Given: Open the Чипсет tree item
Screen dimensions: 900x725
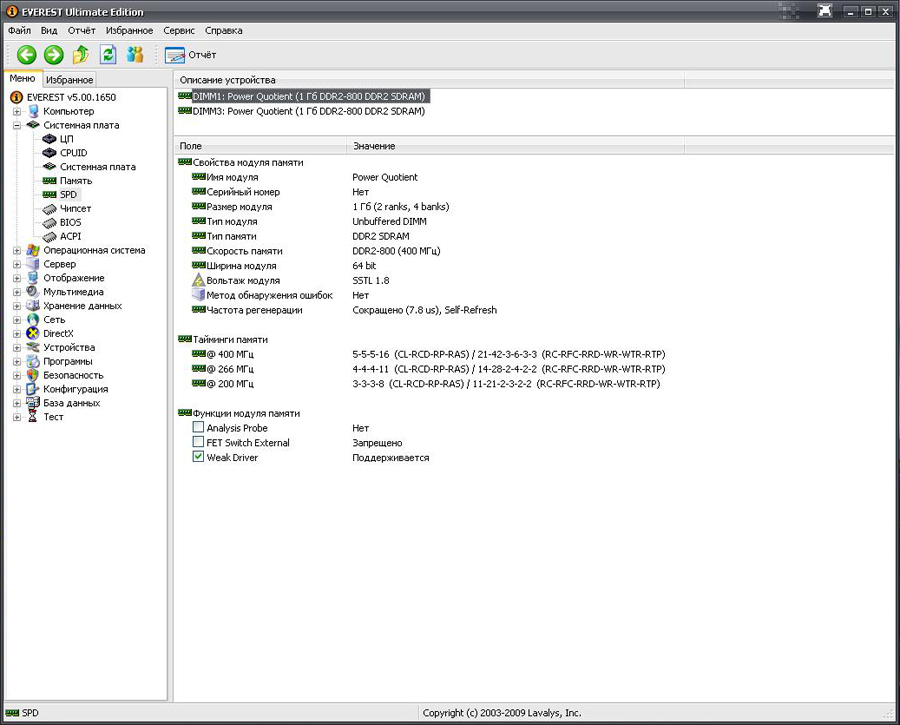Looking at the screenshot, I should click(x=75, y=208).
